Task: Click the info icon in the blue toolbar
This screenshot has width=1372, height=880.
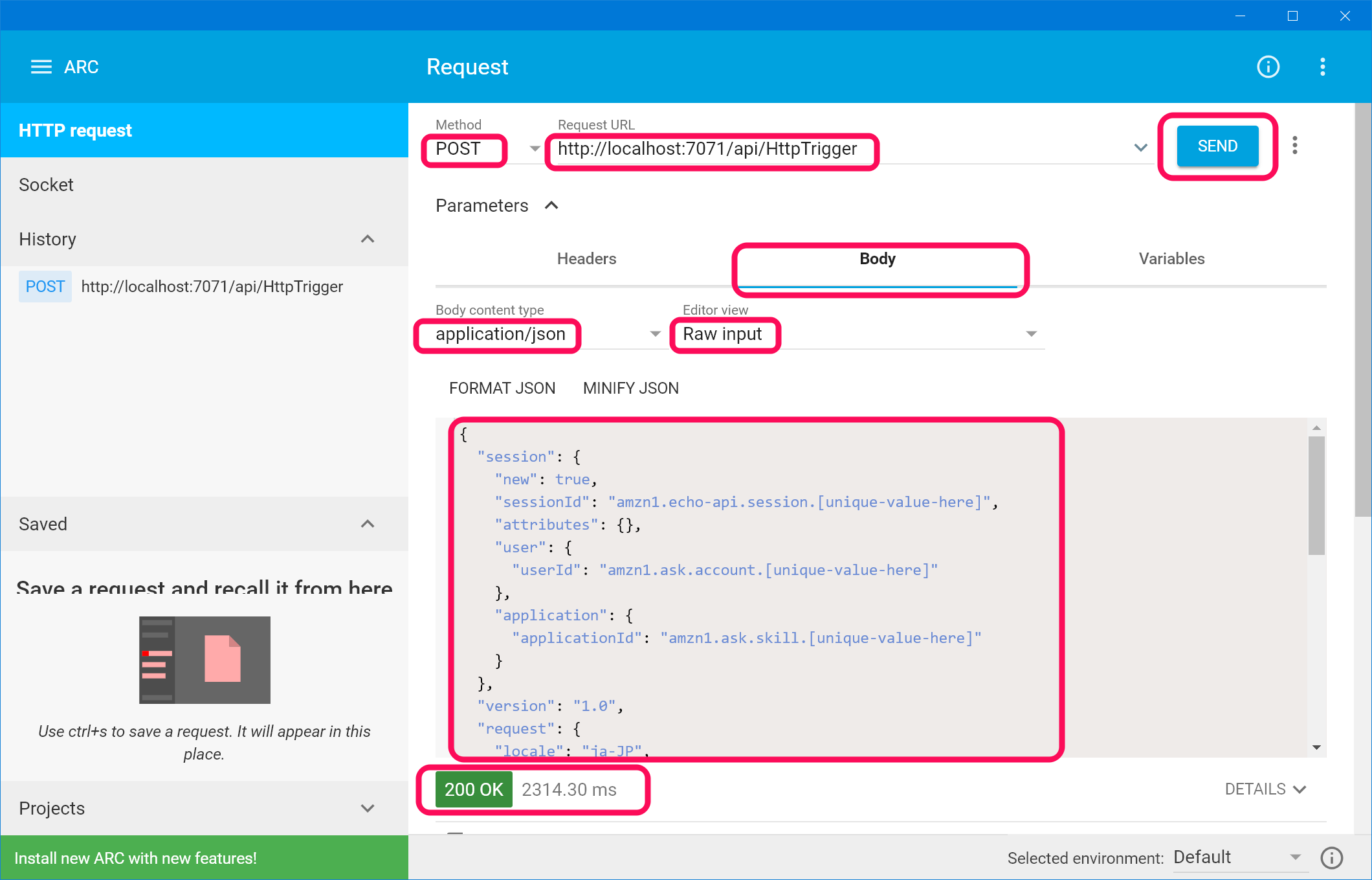Action: pos(1268,67)
